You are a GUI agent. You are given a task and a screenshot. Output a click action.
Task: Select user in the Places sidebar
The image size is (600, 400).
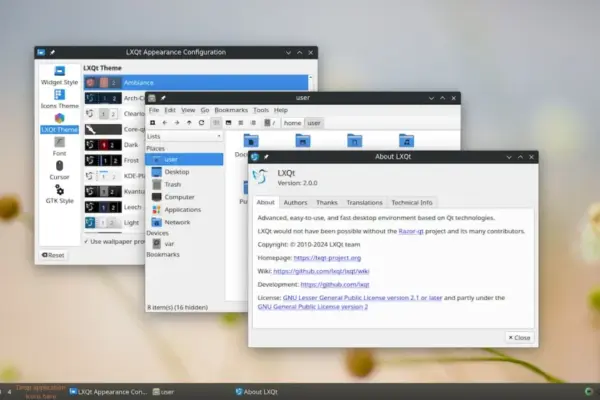point(184,159)
